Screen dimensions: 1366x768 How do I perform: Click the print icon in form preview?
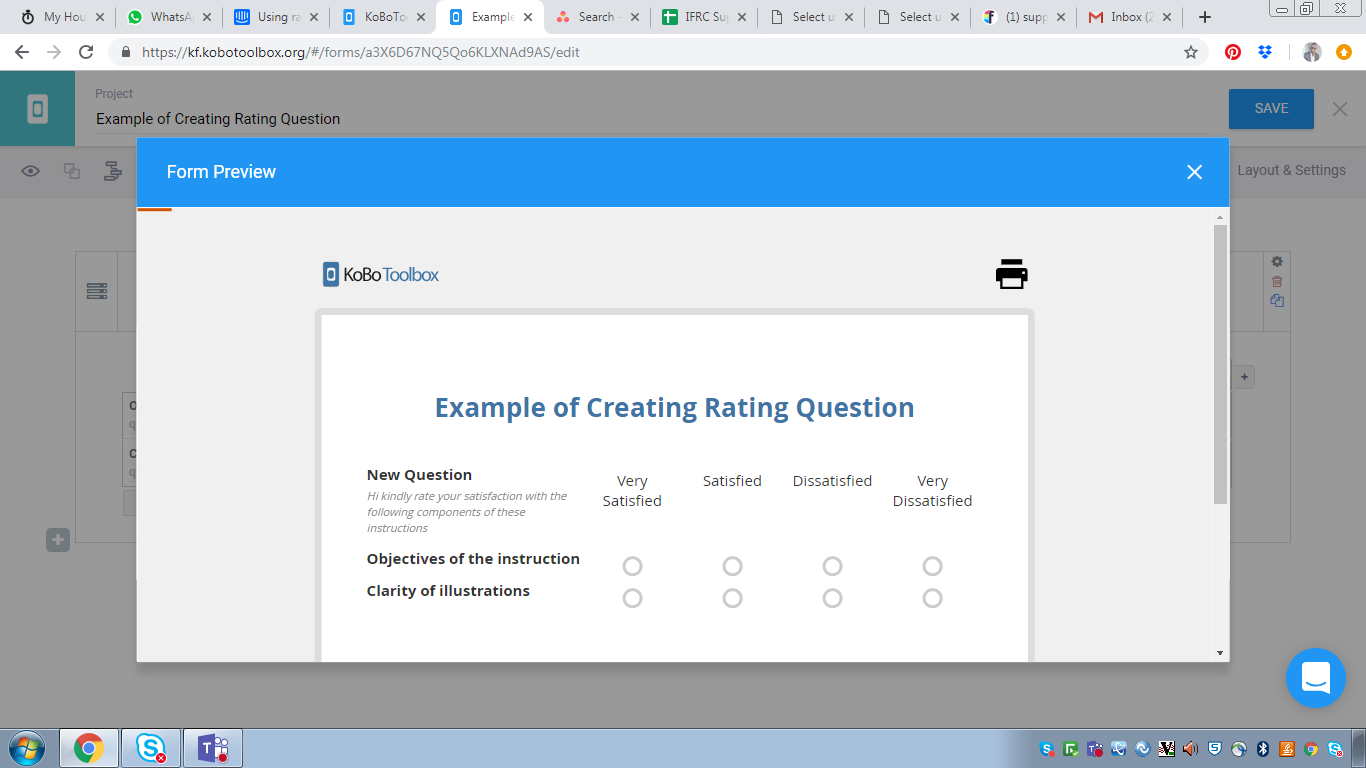point(1011,274)
